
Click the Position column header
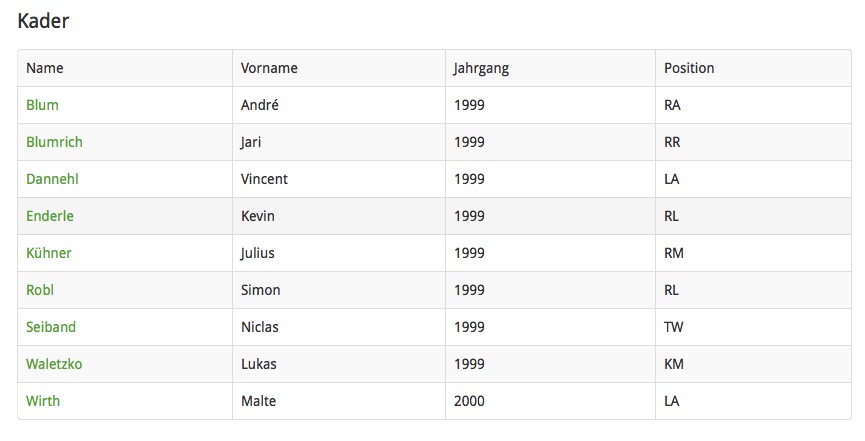[689, 68]
